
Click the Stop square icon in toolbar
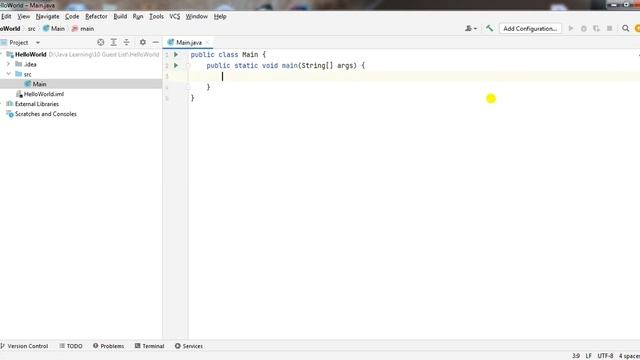click(x=609, y=28)
